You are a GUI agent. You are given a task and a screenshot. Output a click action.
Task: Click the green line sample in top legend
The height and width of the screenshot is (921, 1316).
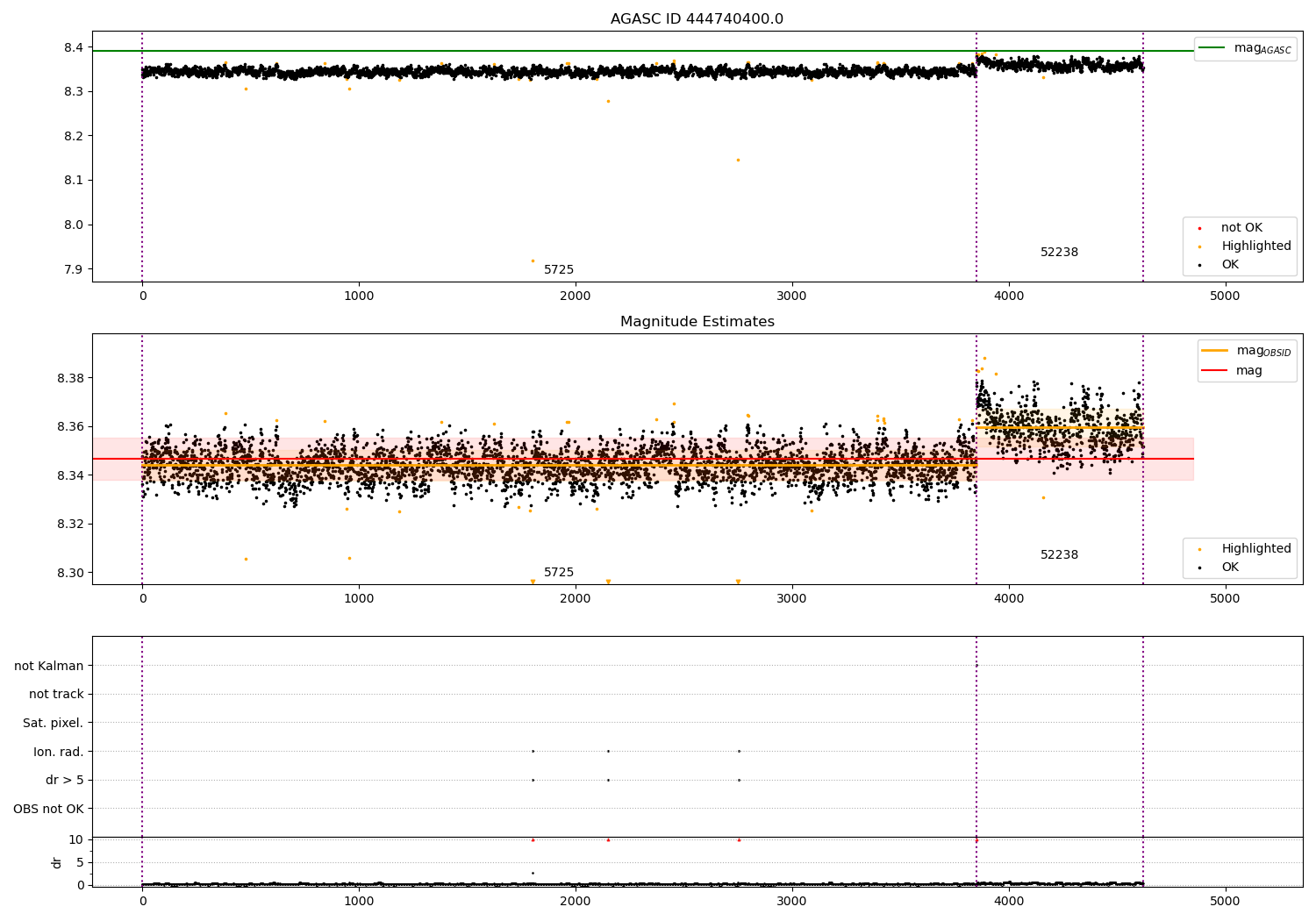(x=1212, y=48)
